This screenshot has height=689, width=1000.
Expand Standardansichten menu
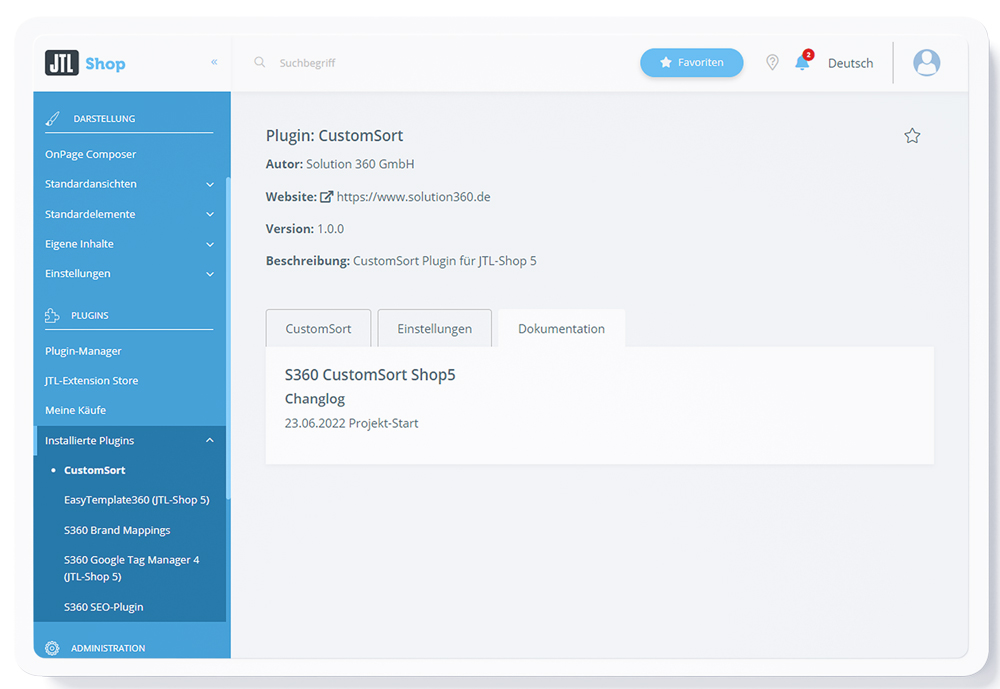click(129, 184)
